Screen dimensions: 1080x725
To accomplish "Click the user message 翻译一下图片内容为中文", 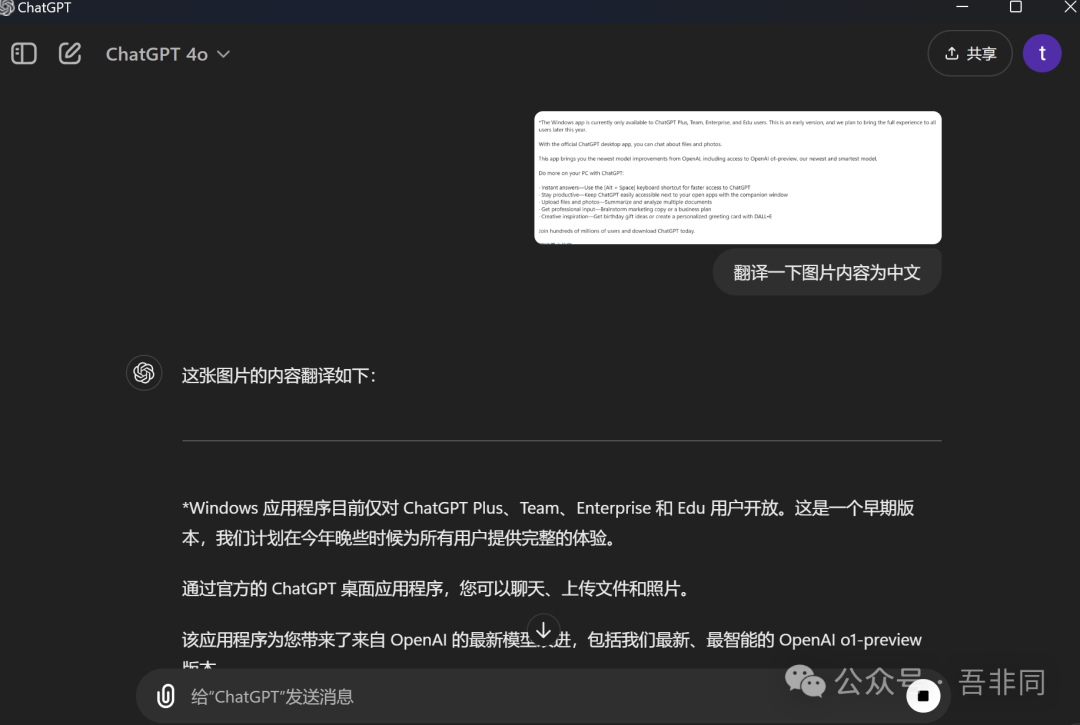I will click(x=826, y=272).
